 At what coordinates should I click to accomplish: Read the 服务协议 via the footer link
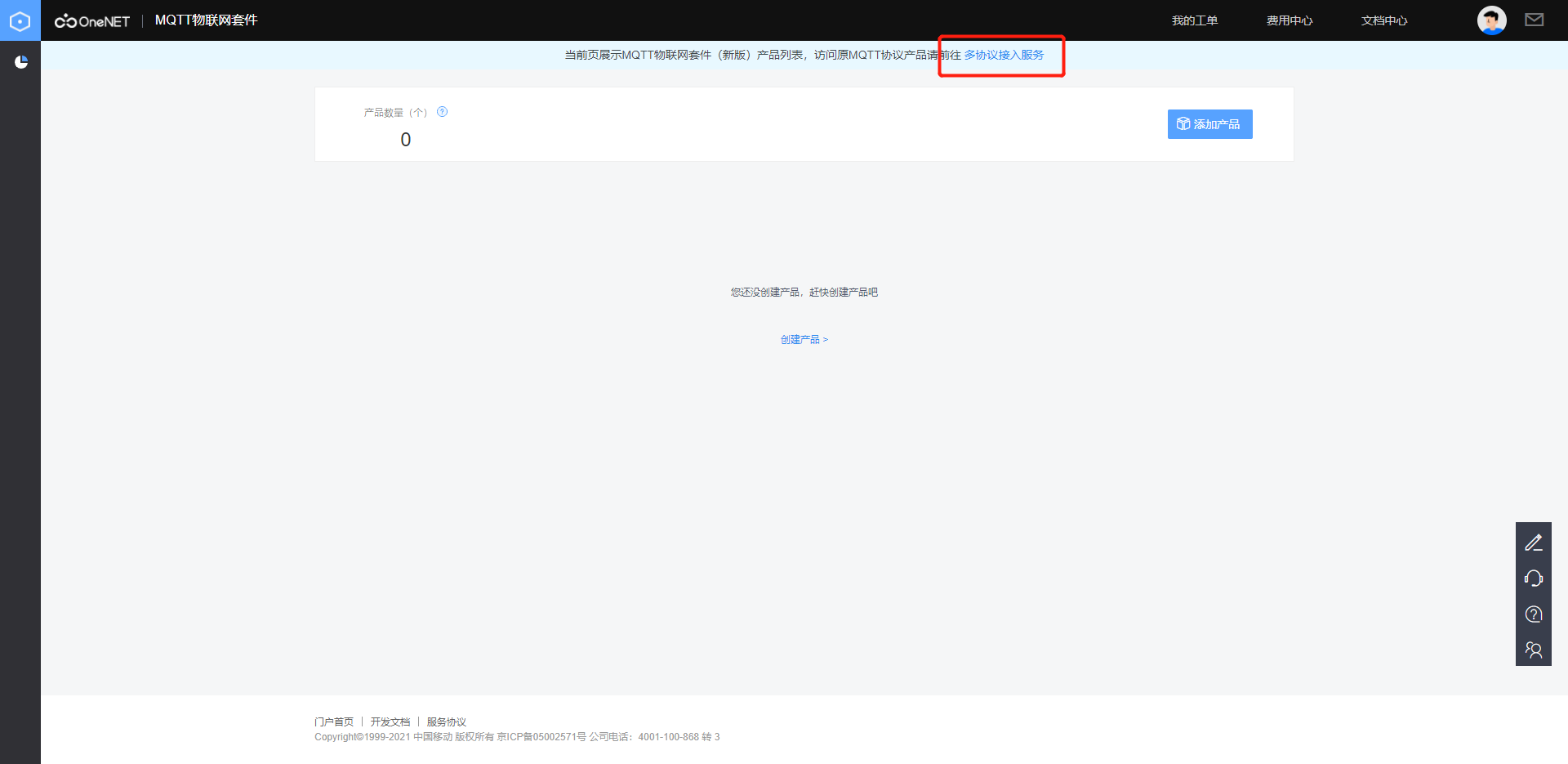[444, 722]
